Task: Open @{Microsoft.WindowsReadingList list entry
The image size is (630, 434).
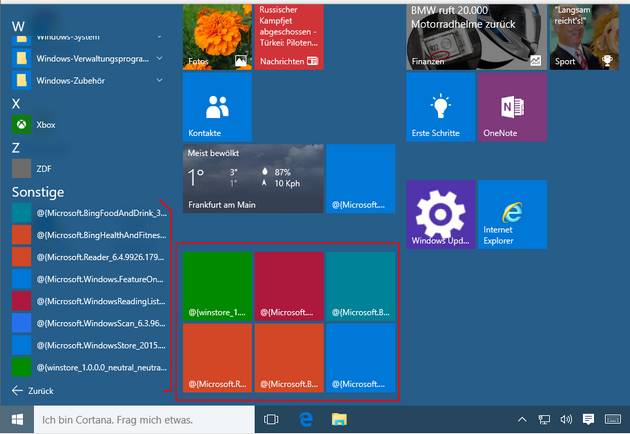Action: tap(89, 301)
